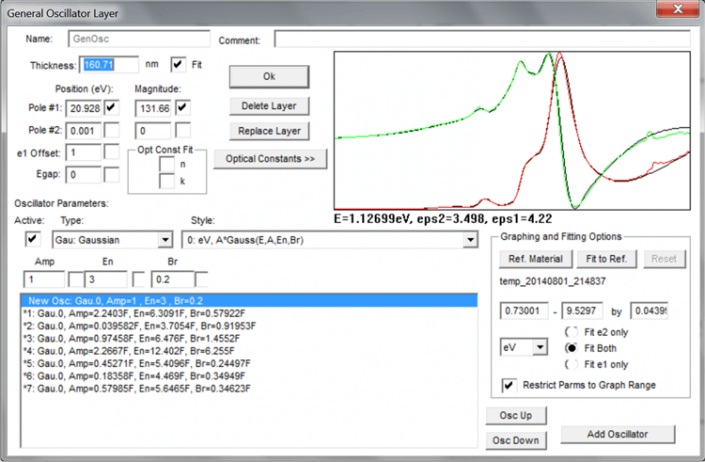
Task: Uncheck Pole #1 position fit checkbox
Action: point(112,107)
